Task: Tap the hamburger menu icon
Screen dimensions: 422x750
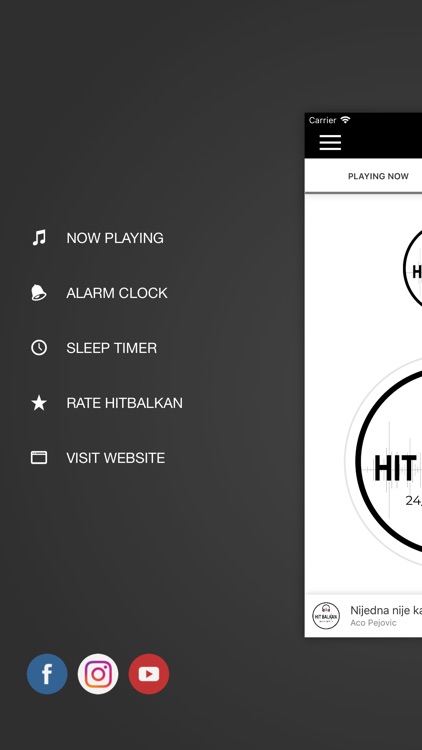Action: point(330,142)
